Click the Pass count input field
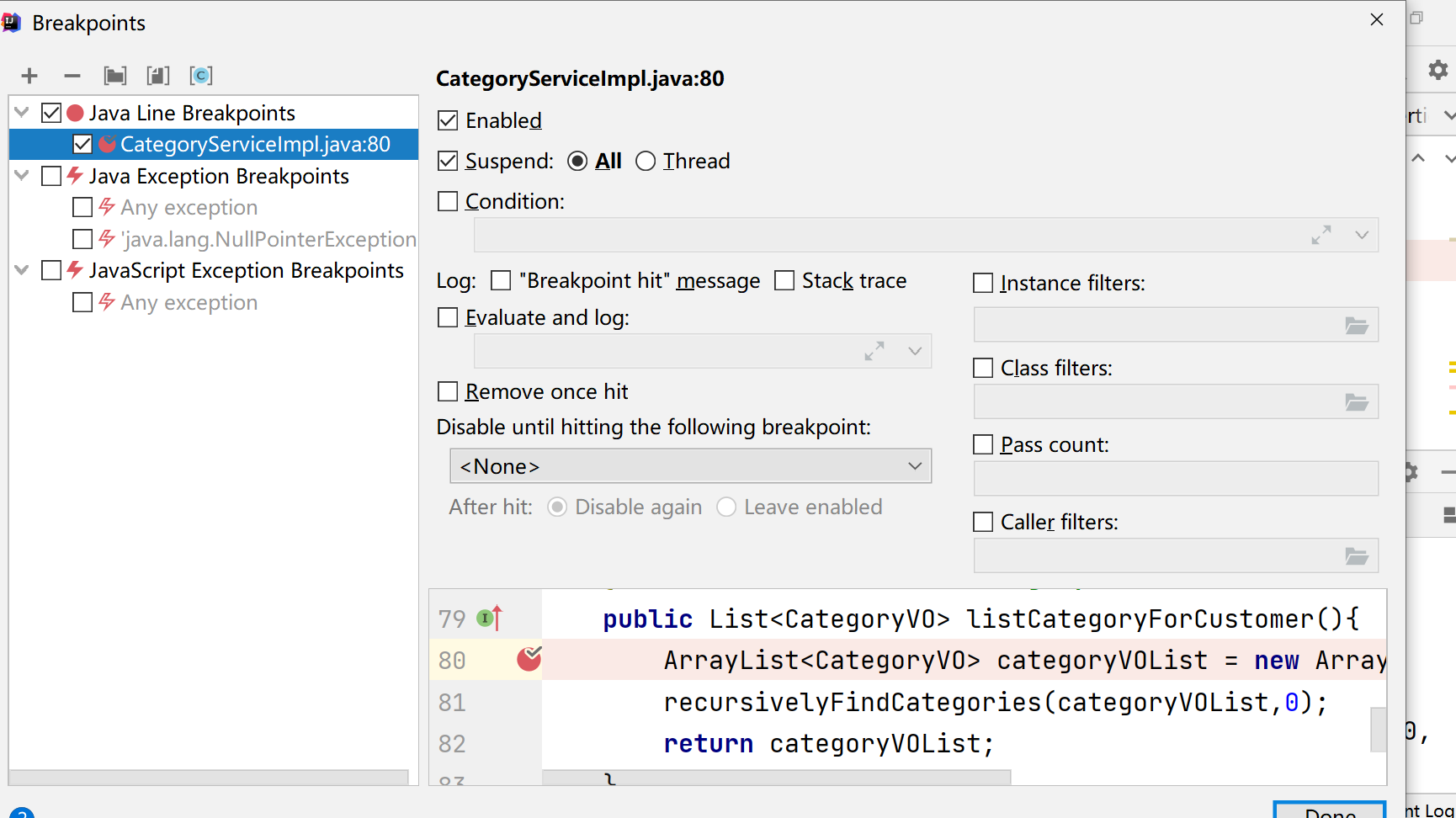This screenshot has height=818, width=1456. 1176,479
